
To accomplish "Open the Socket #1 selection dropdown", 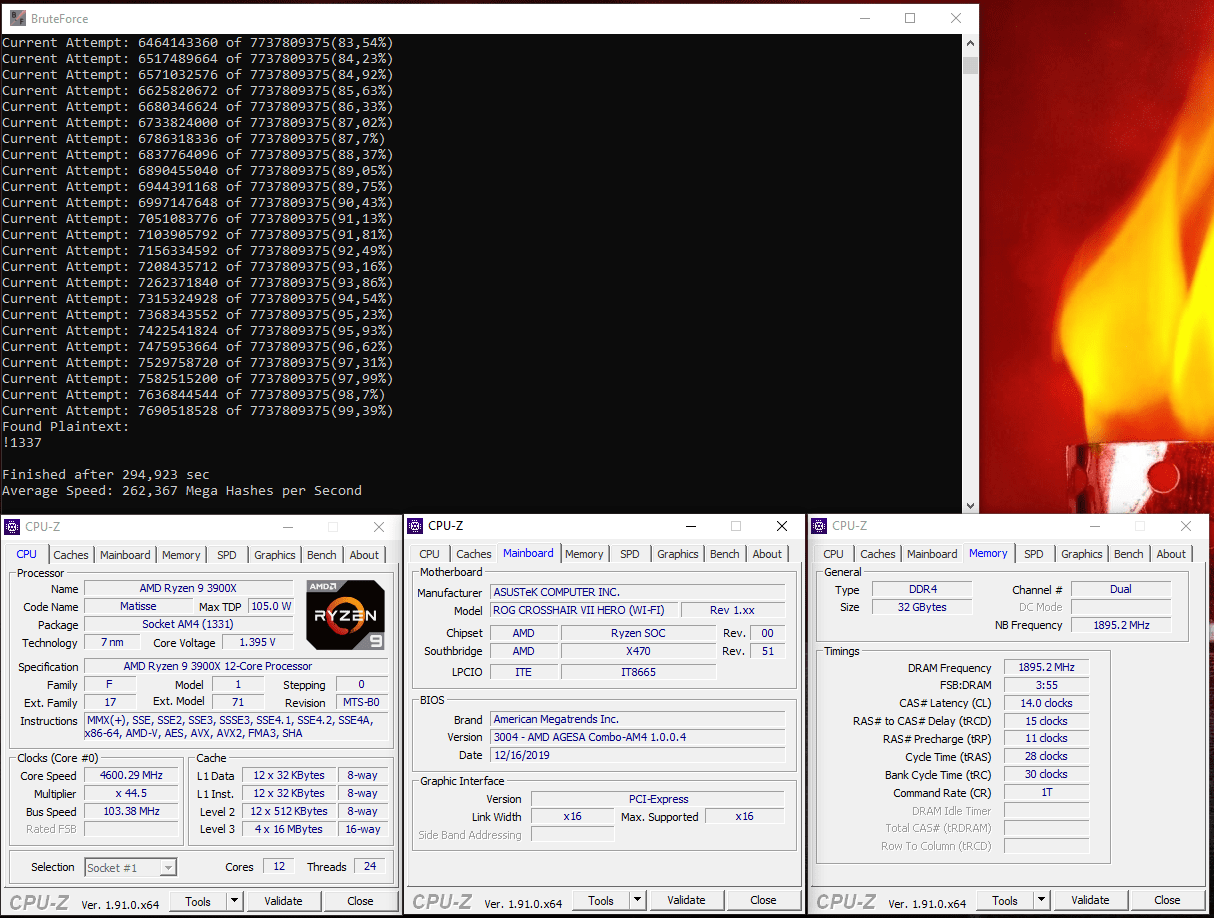I will (x=130, y=867).
